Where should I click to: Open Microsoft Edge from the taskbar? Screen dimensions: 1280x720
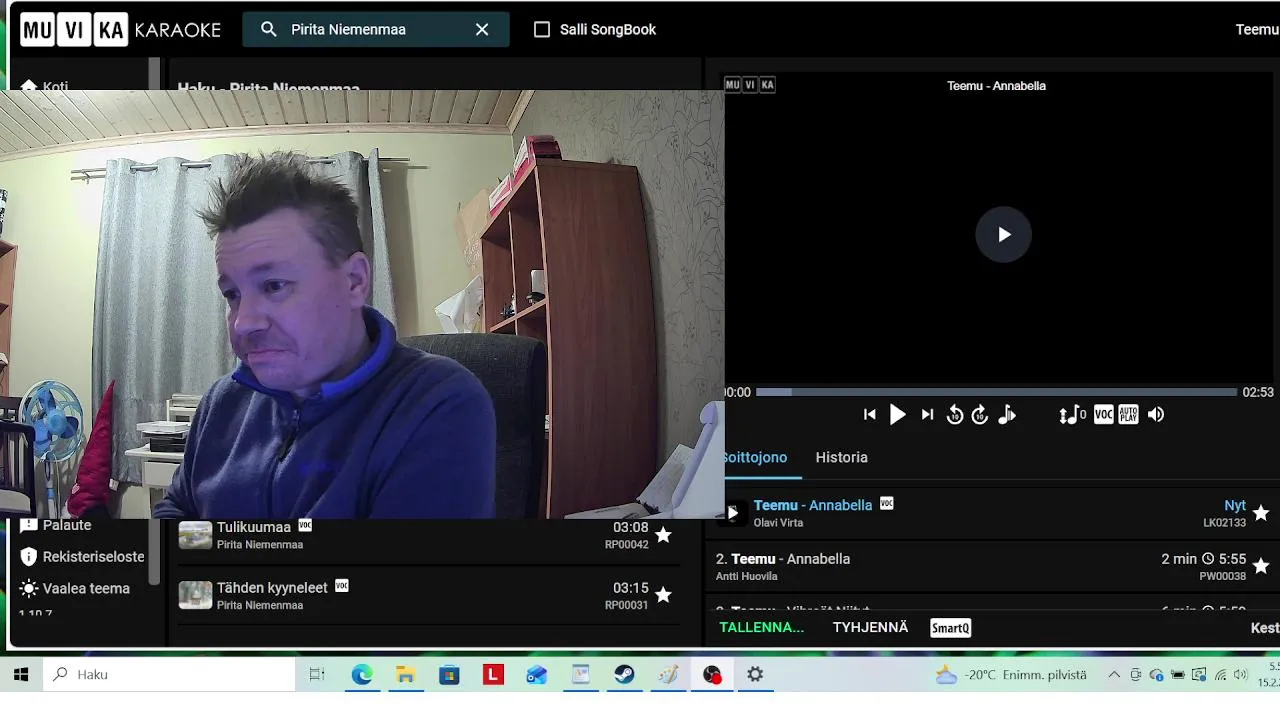point(361,675)
